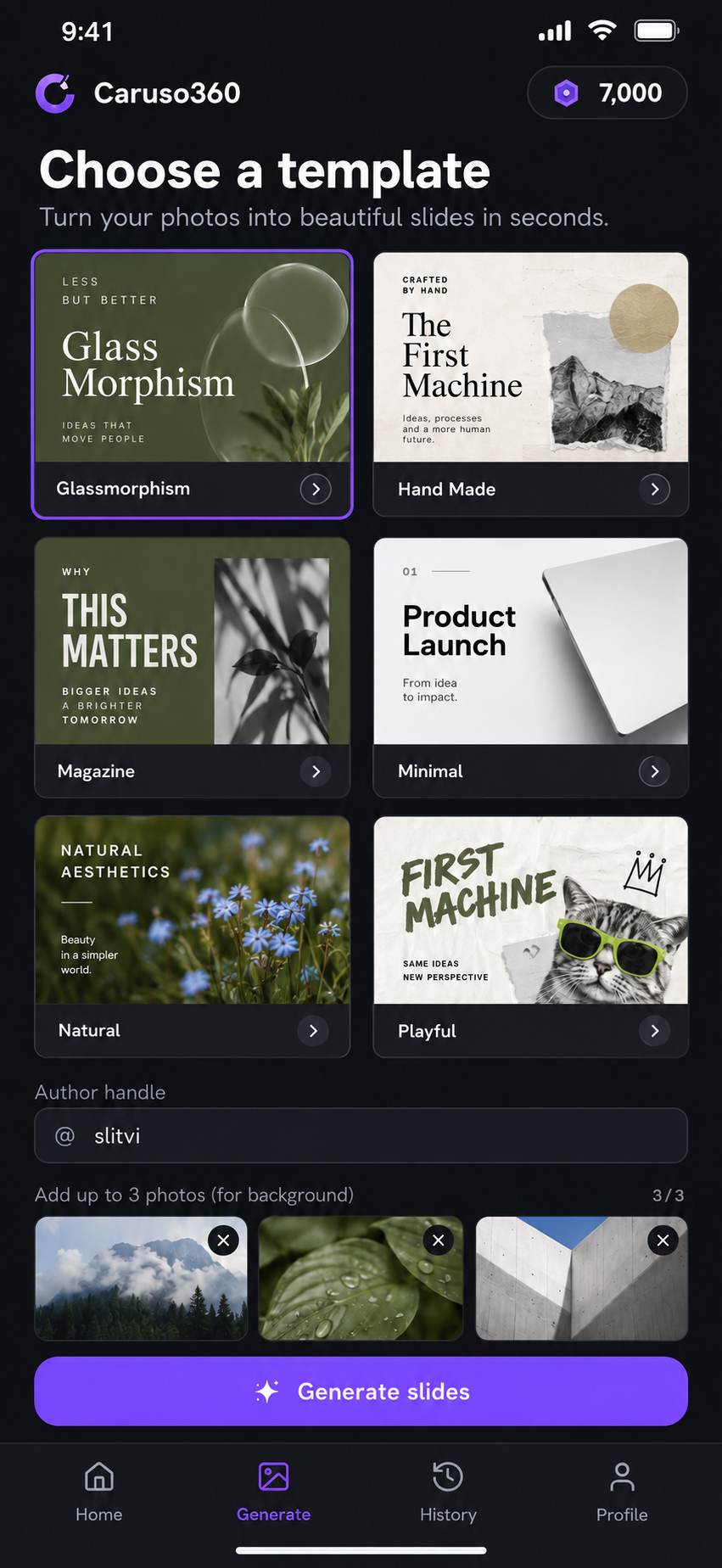722x1568 pixels.
Task: Open the Playful chevron arrow
Action: click(x=654, y=1030)
